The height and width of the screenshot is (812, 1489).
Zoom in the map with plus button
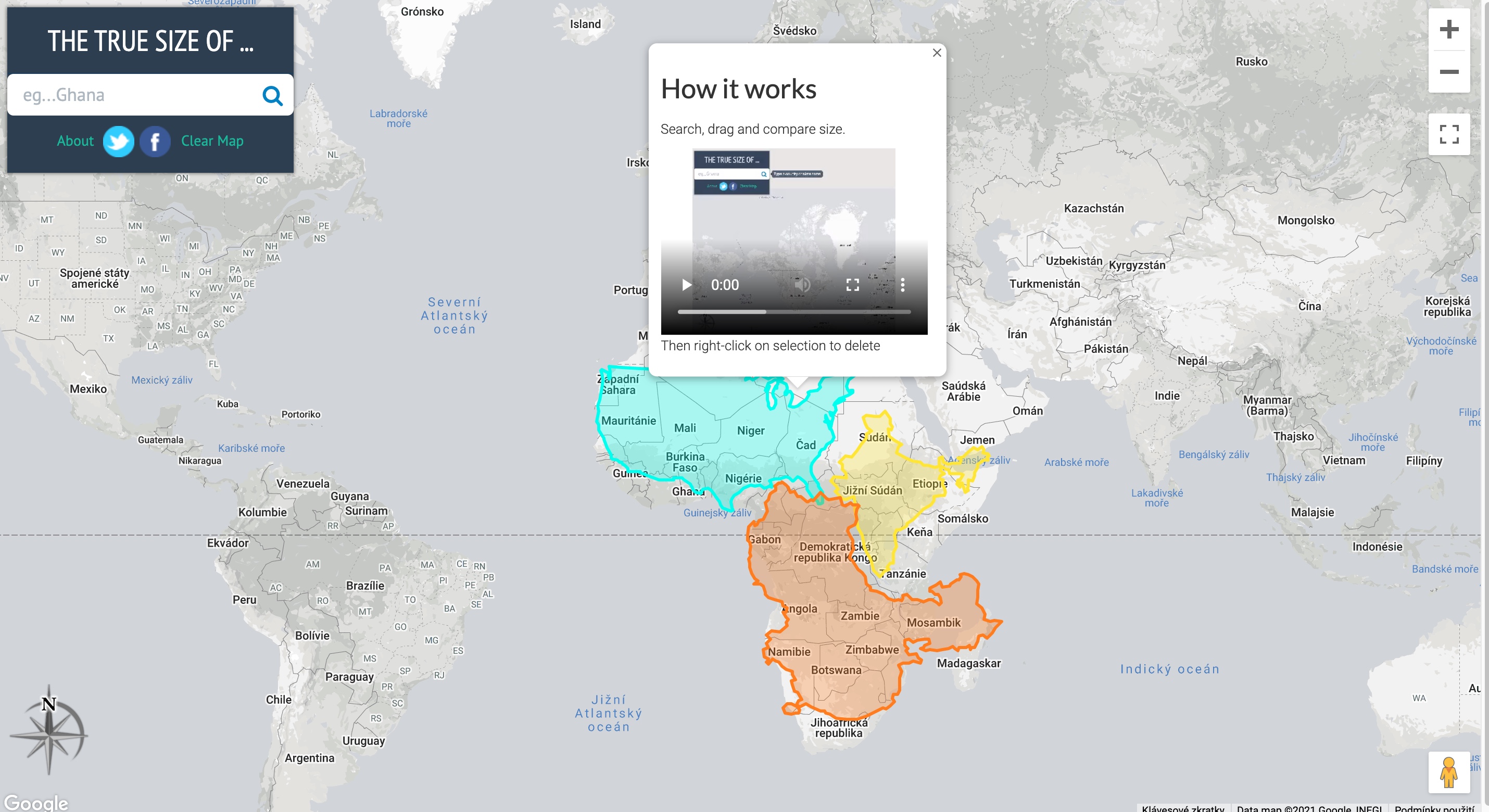pos(1448,30)
